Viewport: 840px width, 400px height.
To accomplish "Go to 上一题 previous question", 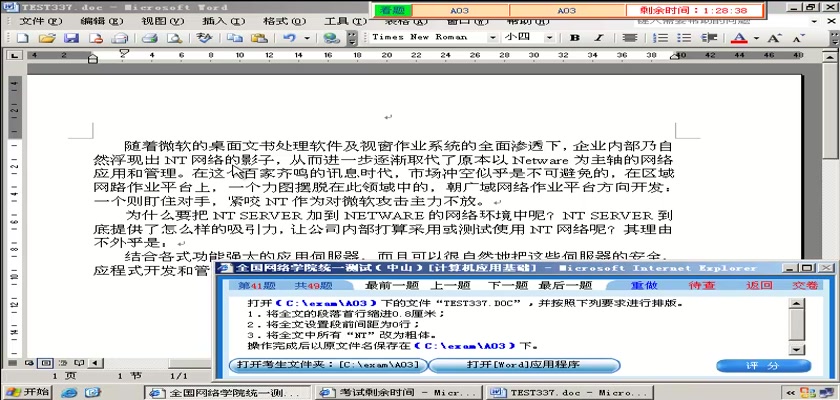I will [x=451, y=285].
